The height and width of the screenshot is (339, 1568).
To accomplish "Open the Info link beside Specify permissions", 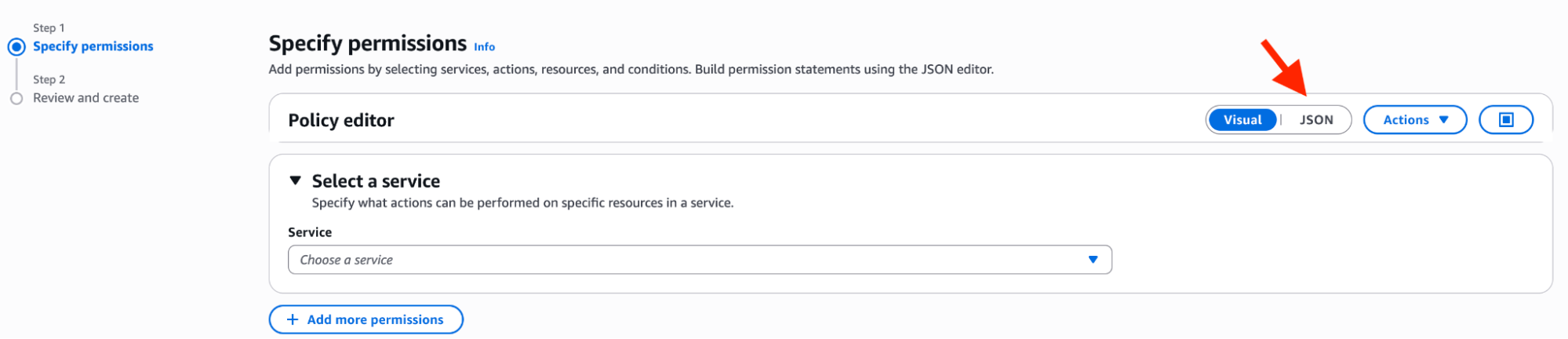I will 484,47.
